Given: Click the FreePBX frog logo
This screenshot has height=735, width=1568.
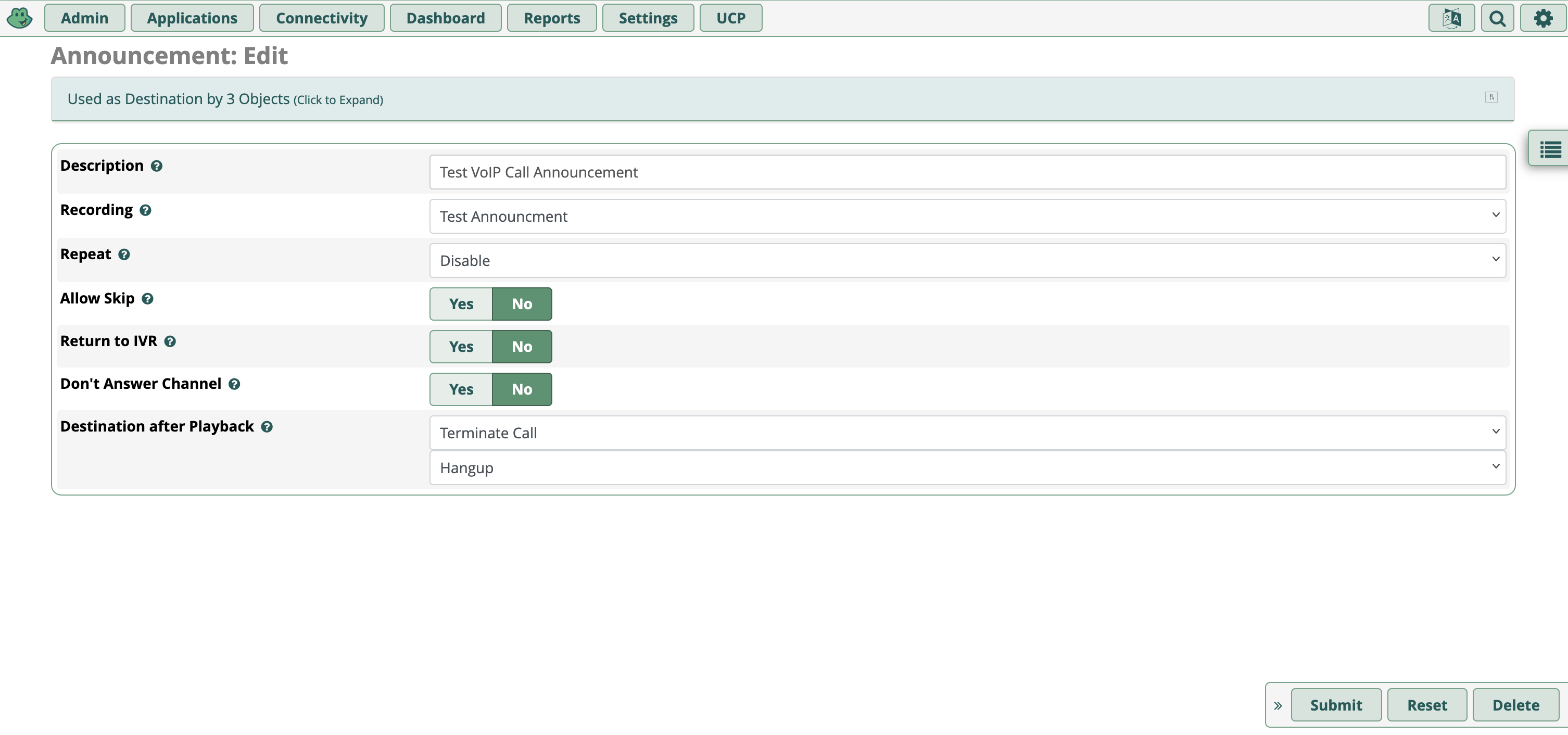Looking at the screenshot, I should coord(19,18).
